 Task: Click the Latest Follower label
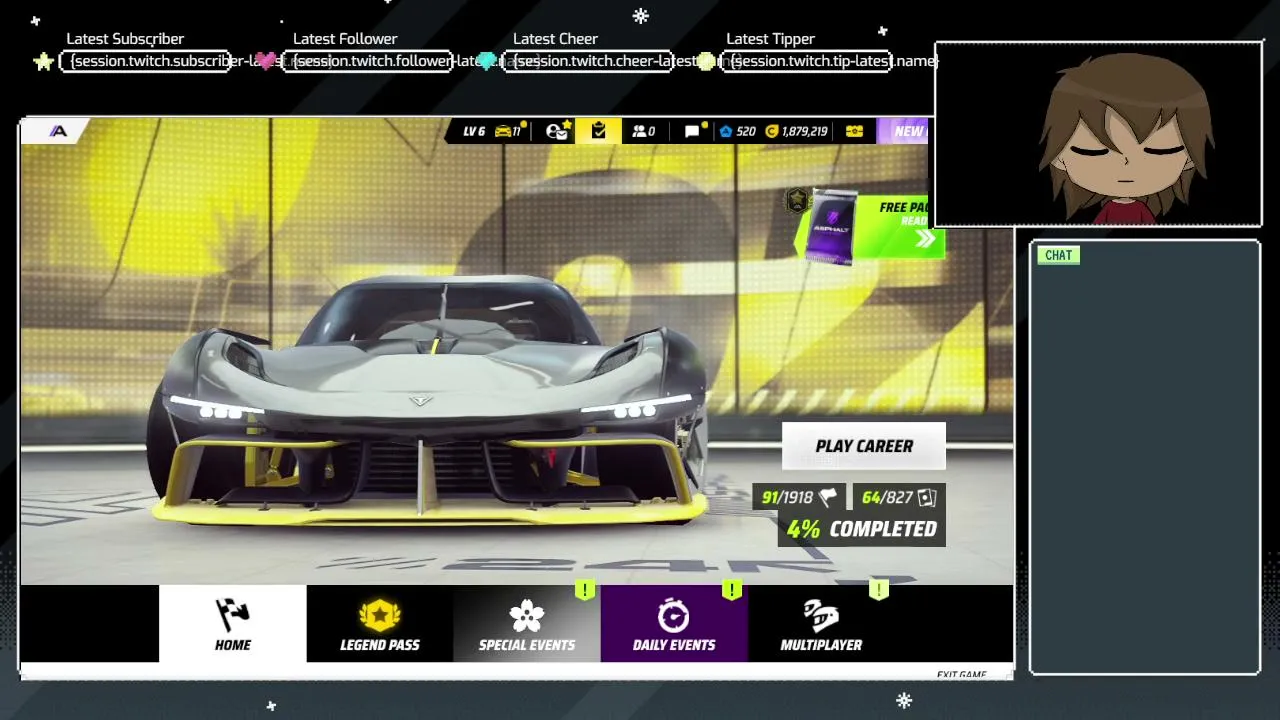click(x=345, y=39)
